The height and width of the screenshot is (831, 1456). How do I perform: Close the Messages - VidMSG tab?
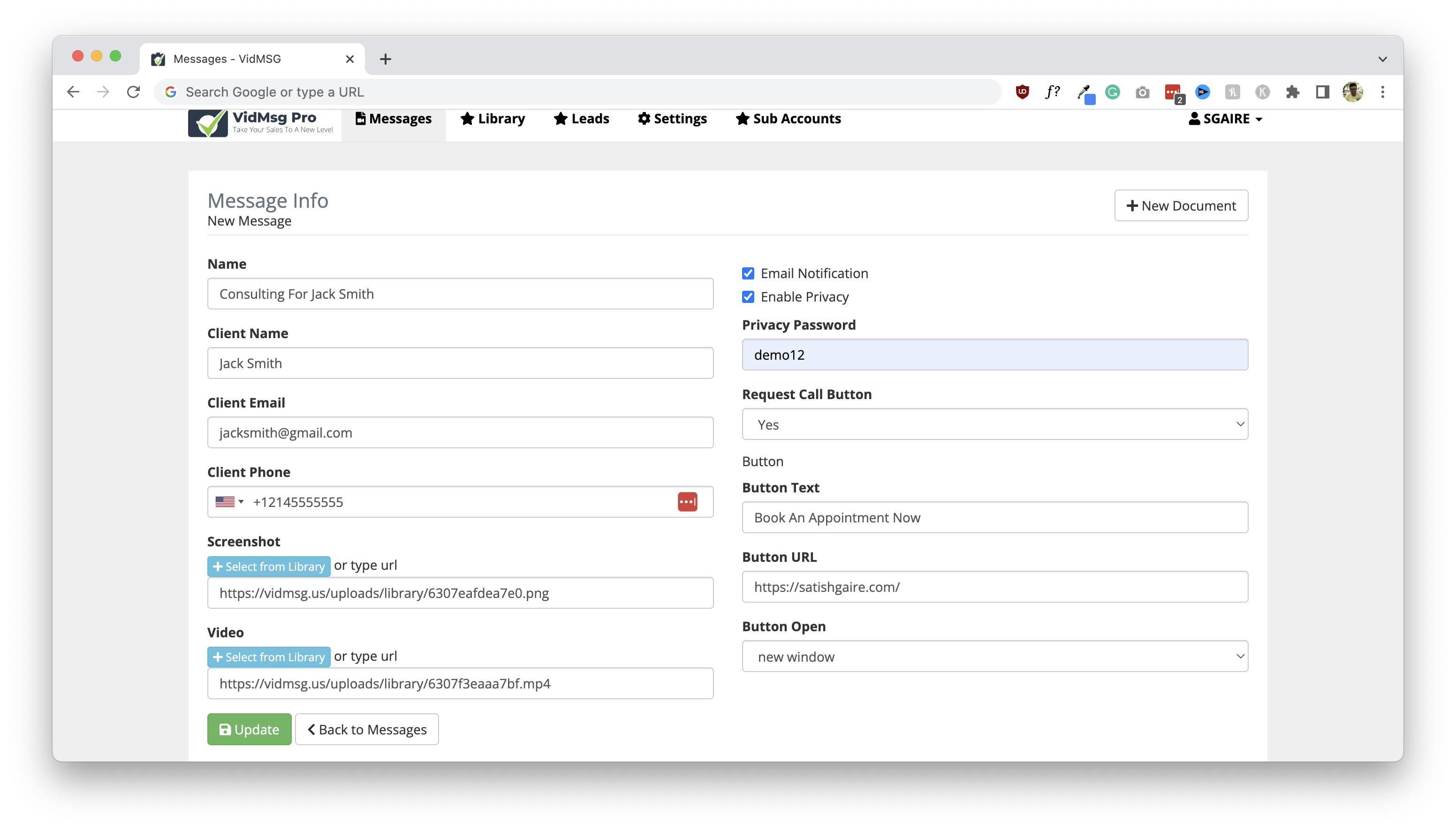coord(350,59)
